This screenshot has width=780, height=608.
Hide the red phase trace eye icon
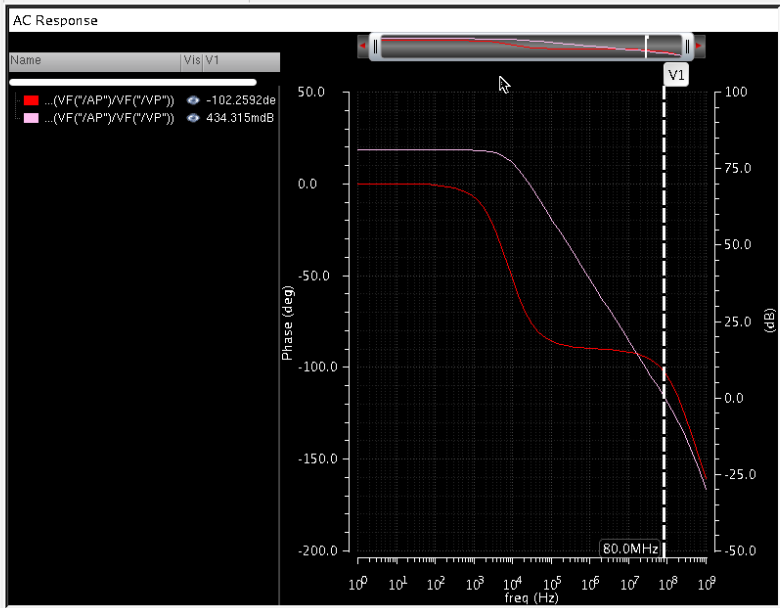192,101
